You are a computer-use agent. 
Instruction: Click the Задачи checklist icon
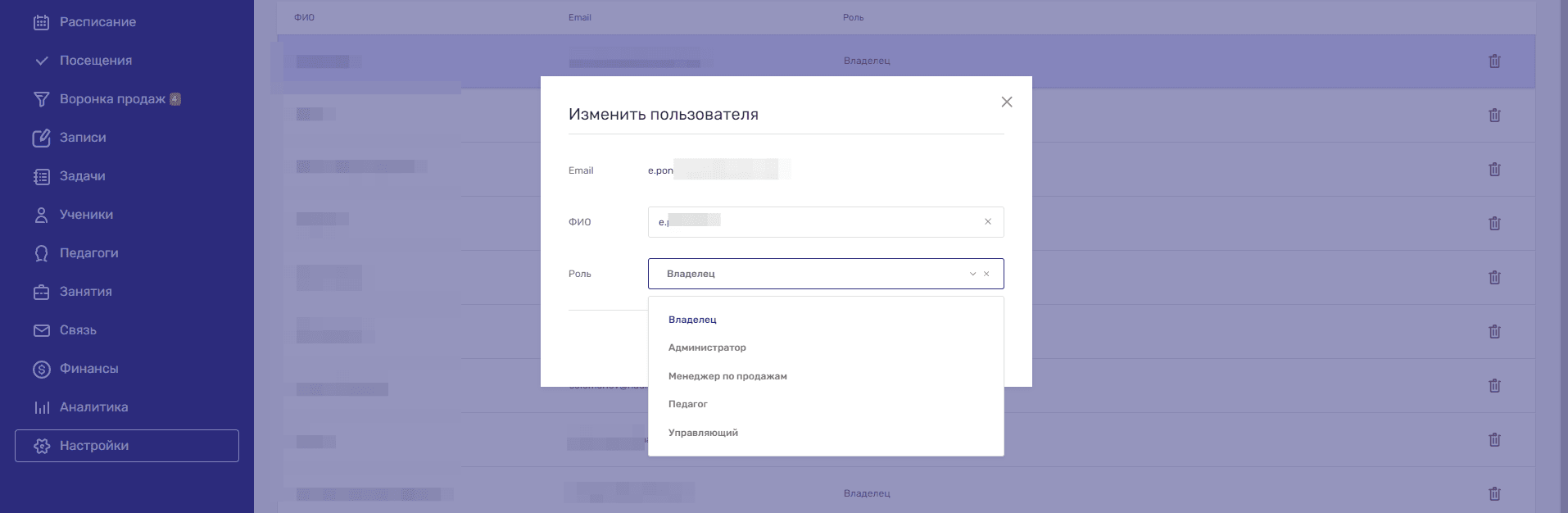[x=41, y=176]
